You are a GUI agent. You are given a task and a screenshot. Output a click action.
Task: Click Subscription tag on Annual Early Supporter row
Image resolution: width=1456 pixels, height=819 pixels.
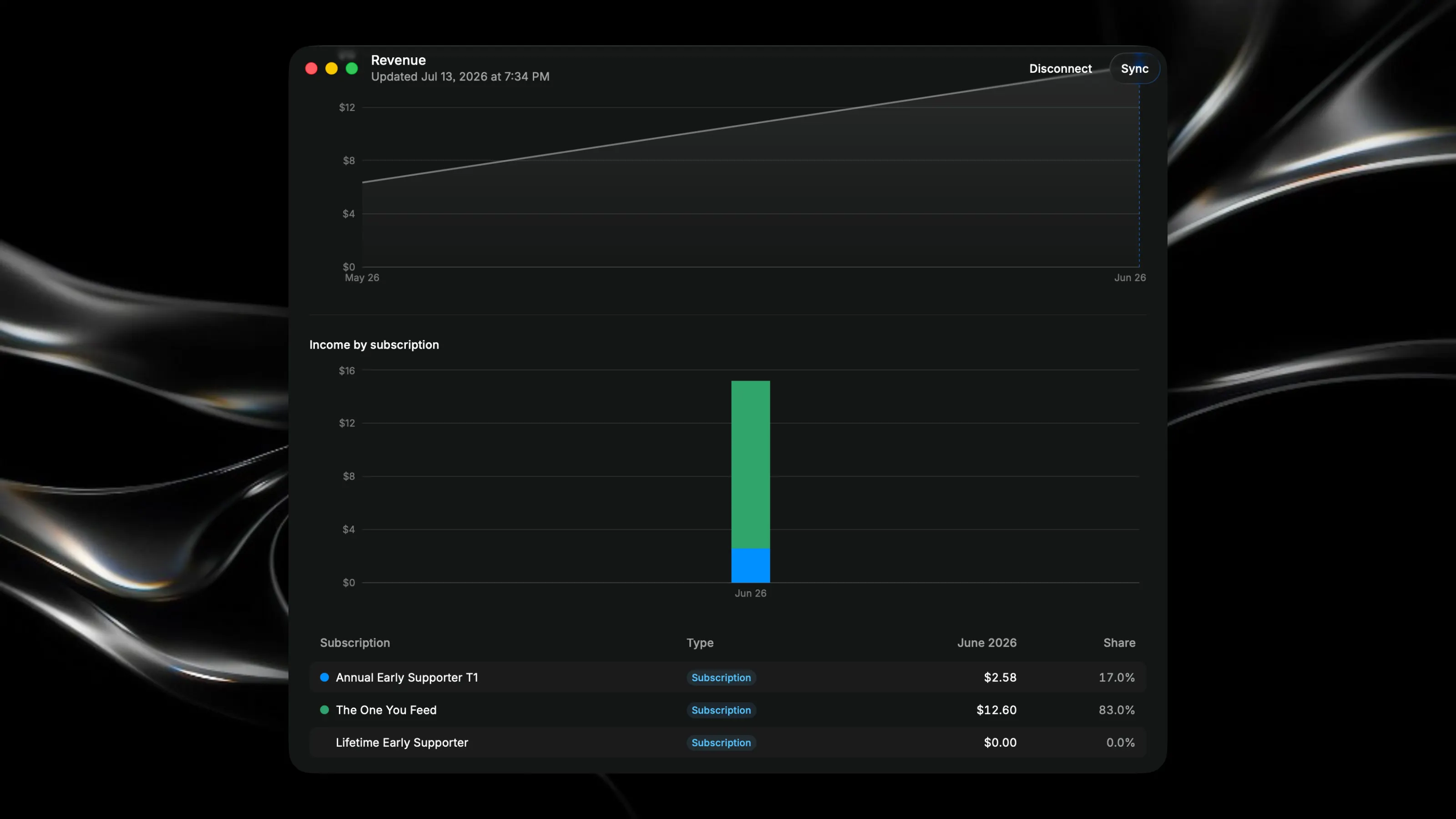721,677
